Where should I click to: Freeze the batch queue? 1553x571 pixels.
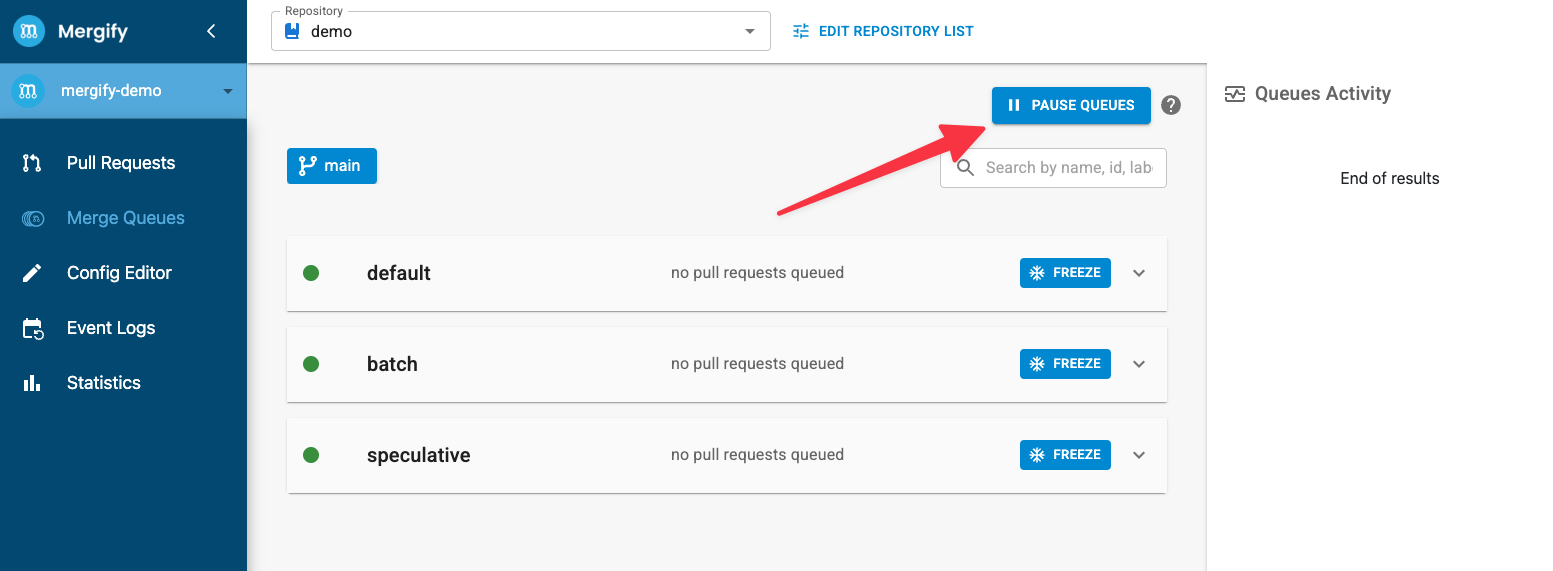point(1065,364)
